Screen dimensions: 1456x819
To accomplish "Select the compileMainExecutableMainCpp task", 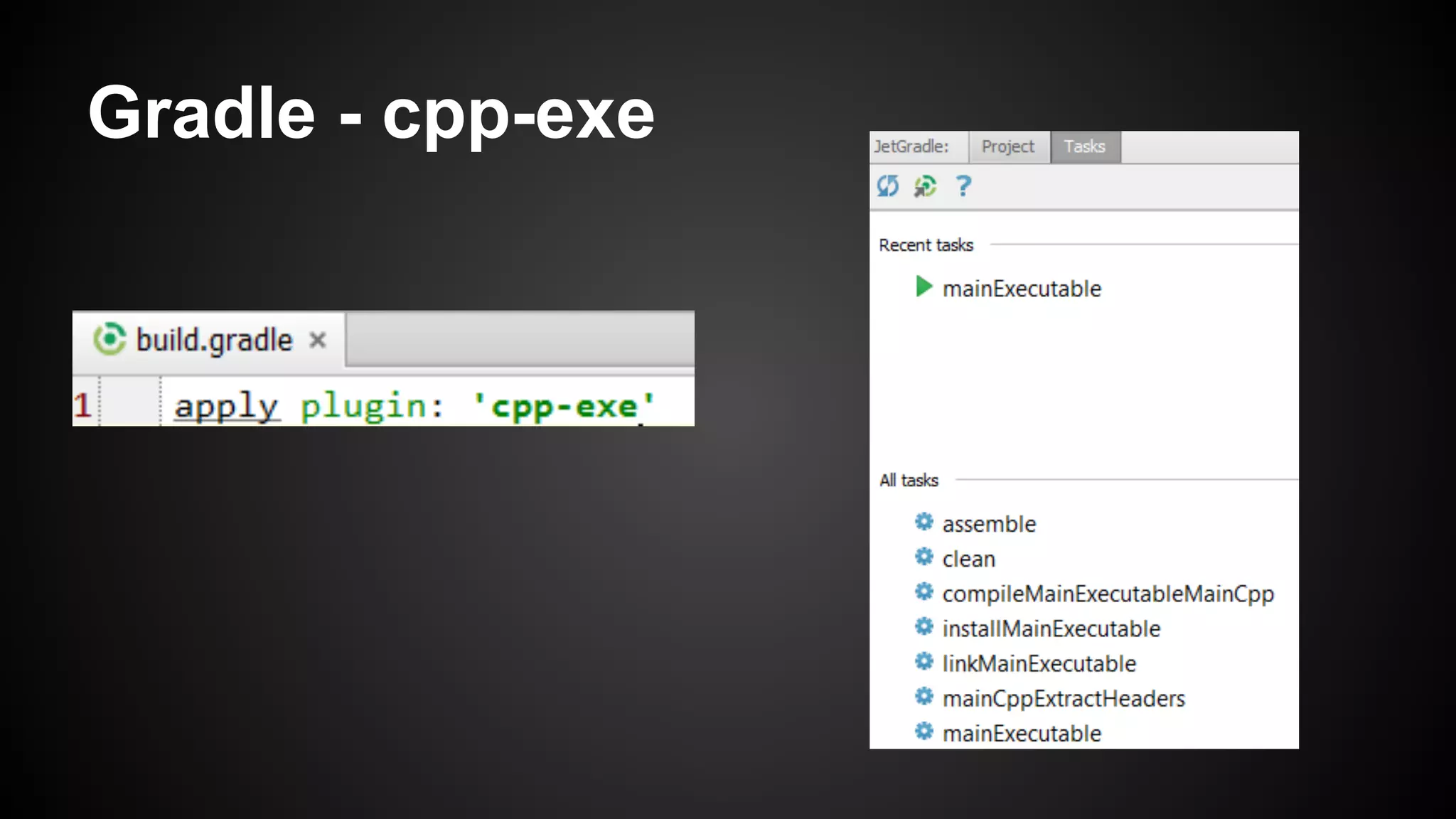I will (1108, 594).
